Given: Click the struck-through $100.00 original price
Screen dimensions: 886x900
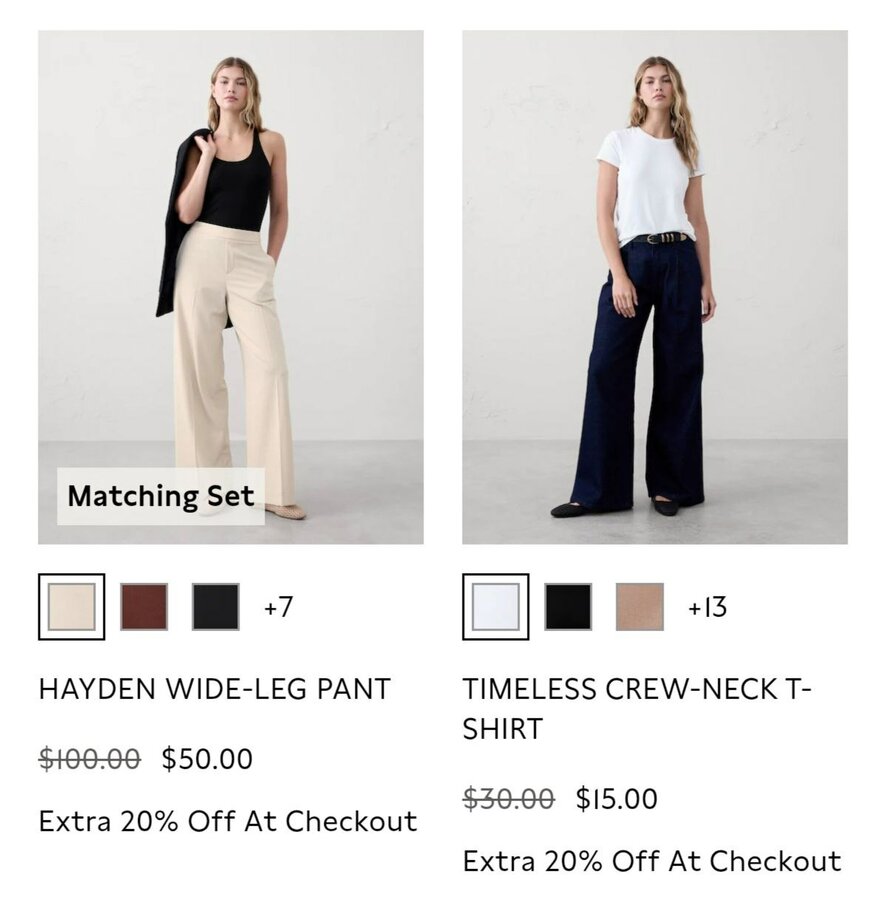Looking at the screenshot, I should (90, 758).
